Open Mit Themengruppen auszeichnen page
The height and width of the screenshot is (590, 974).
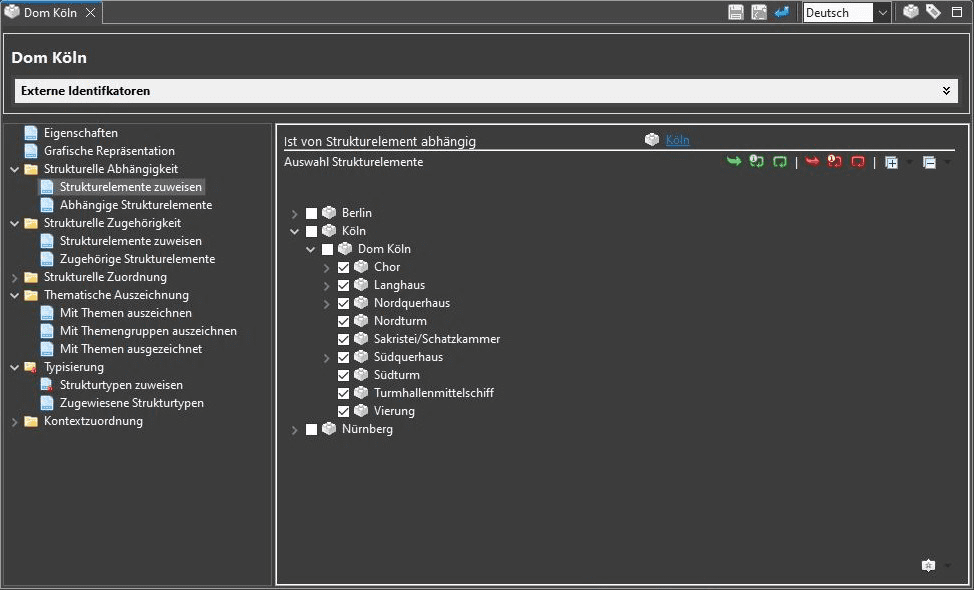[x=148, y=331]
